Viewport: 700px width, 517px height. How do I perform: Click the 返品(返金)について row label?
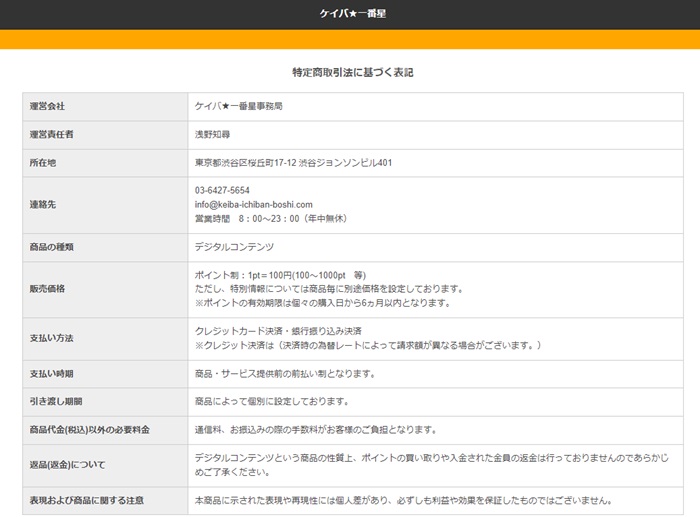(67, 465)
